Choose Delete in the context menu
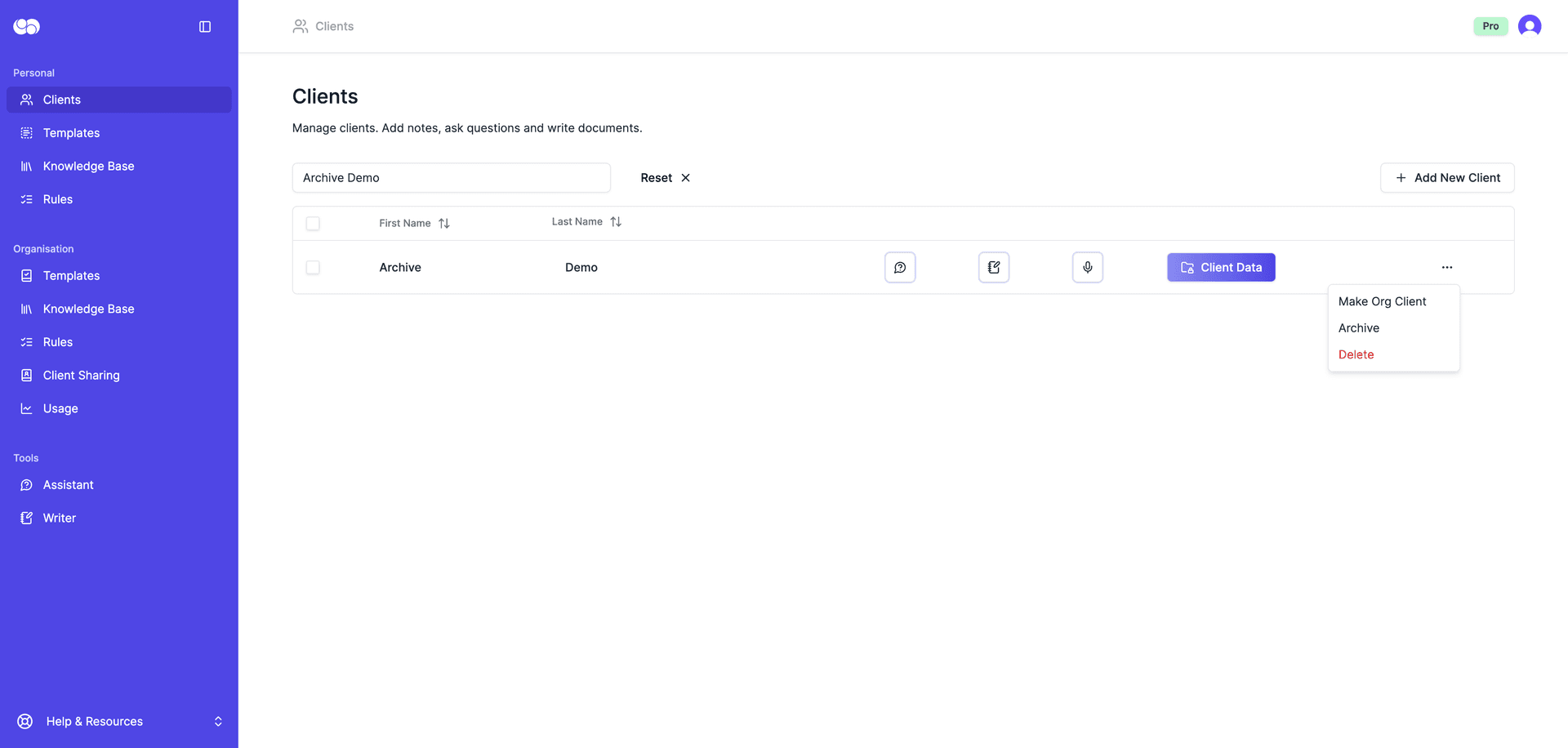The height and width of the screenshot is (748, 1568). click(x=1356, y=354)
